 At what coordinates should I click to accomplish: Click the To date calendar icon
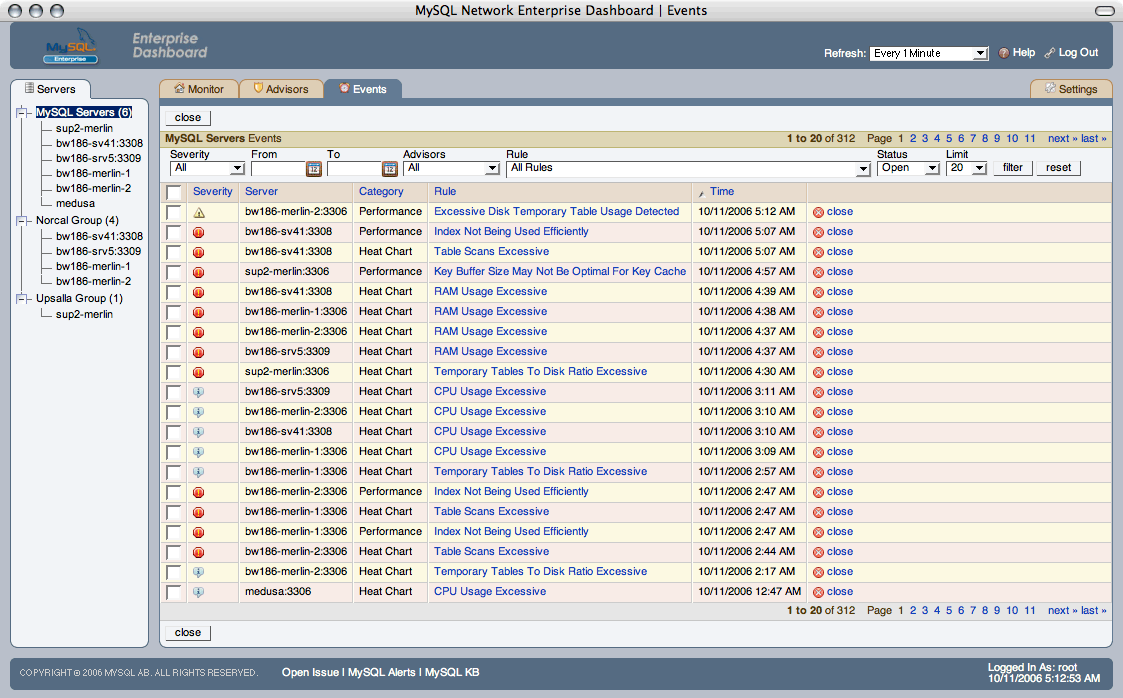[390, 169]
